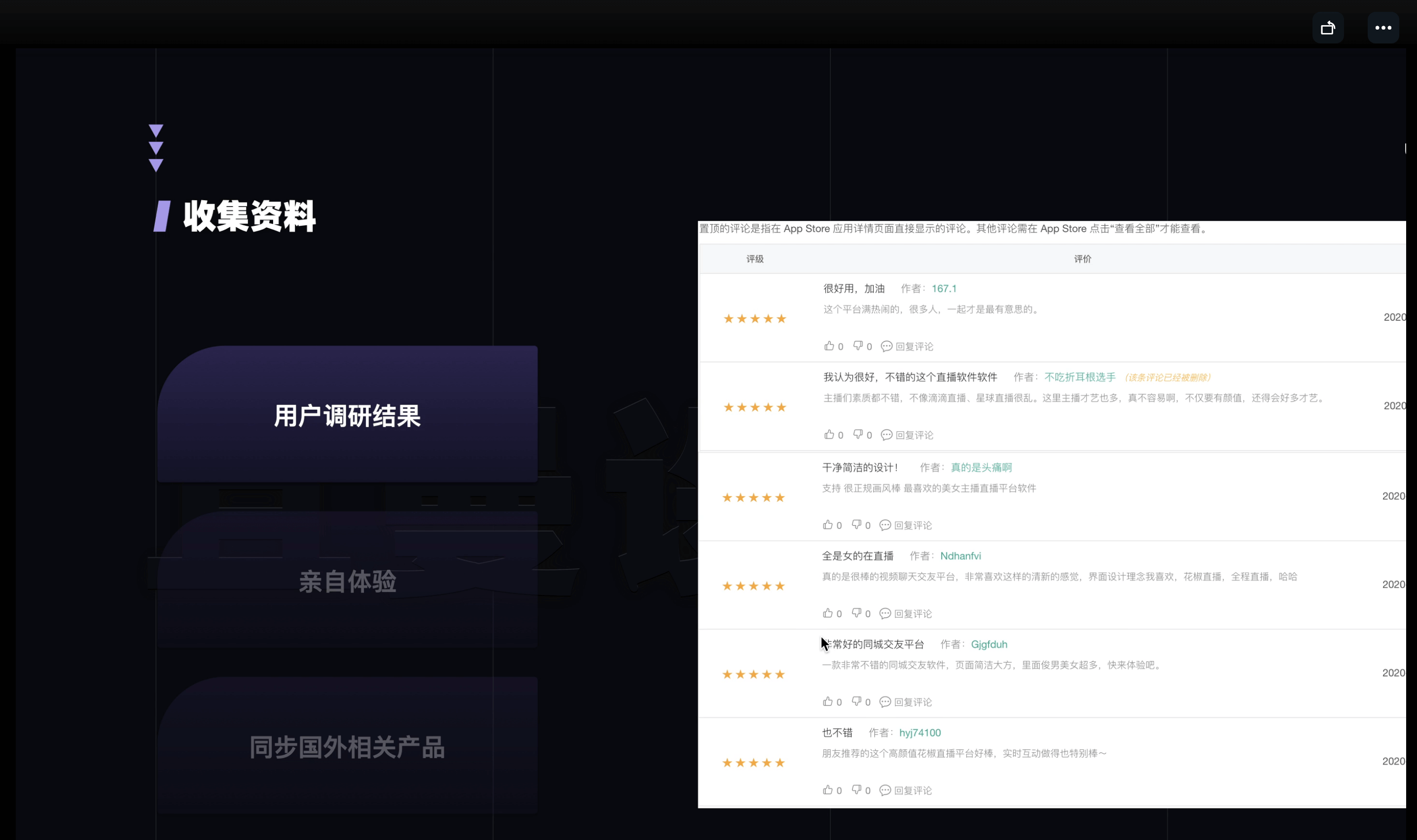Image resolution: width=1417 pixels, height=840 pixels.
Task: Click the 评价 column header
Action: (x=1082, y=259)
